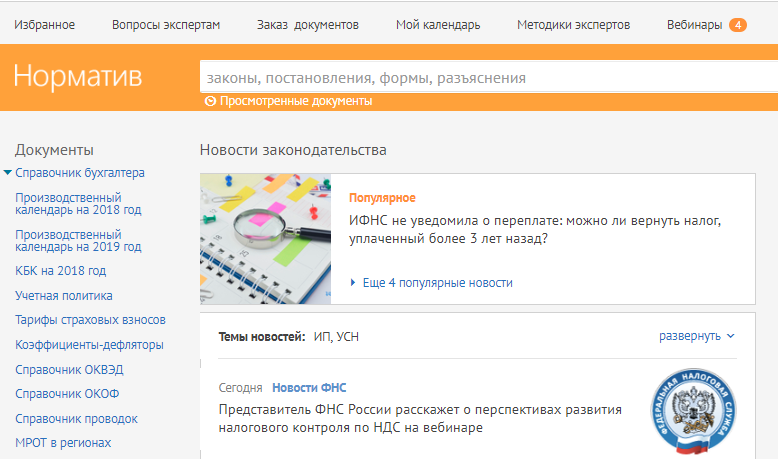778x459 pixels.
Task: Open Коэффициенты-дефляторы link
Action: click(89, 345)
